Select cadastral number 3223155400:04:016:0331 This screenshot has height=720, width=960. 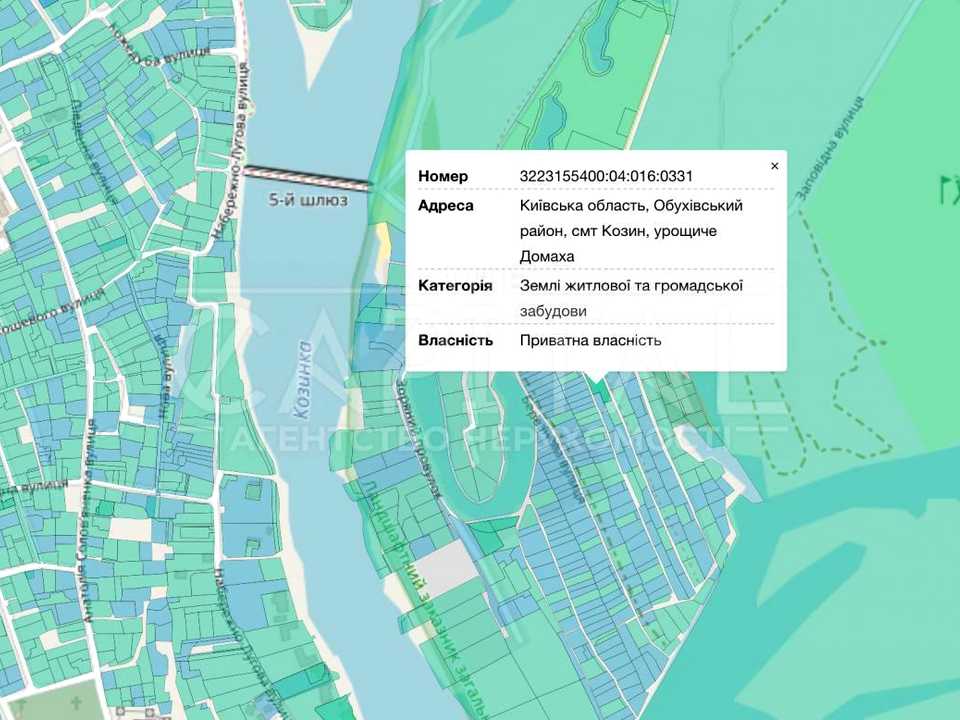(606, 176)
